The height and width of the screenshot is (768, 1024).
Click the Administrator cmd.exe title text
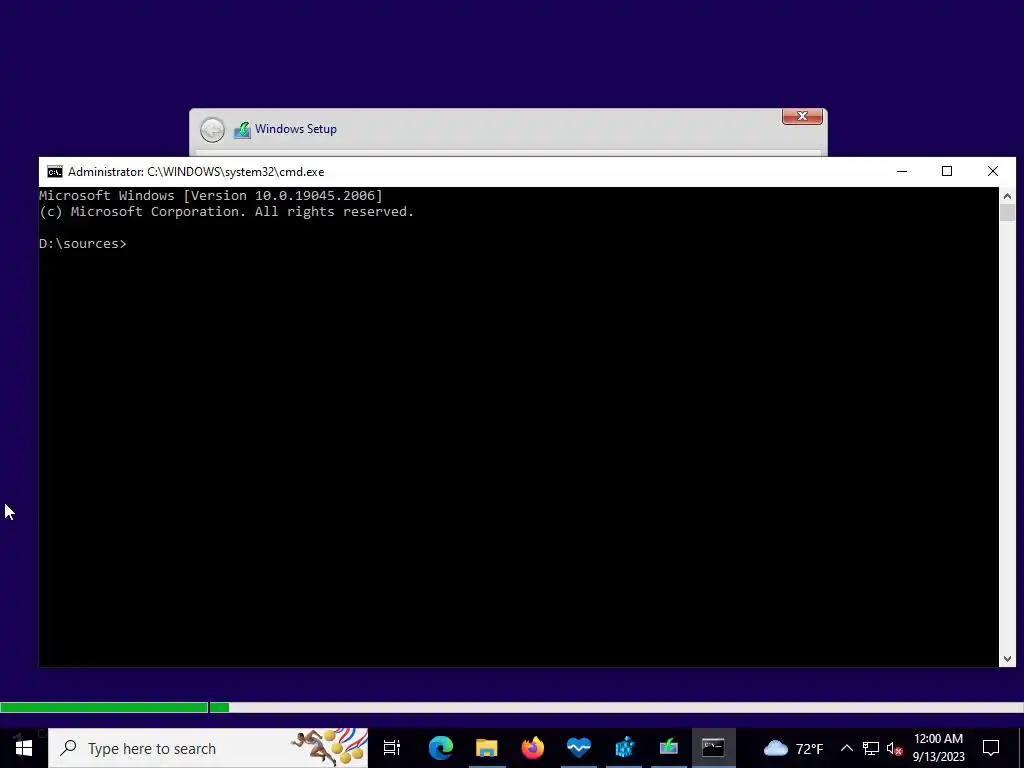click(x=196, y=172)
